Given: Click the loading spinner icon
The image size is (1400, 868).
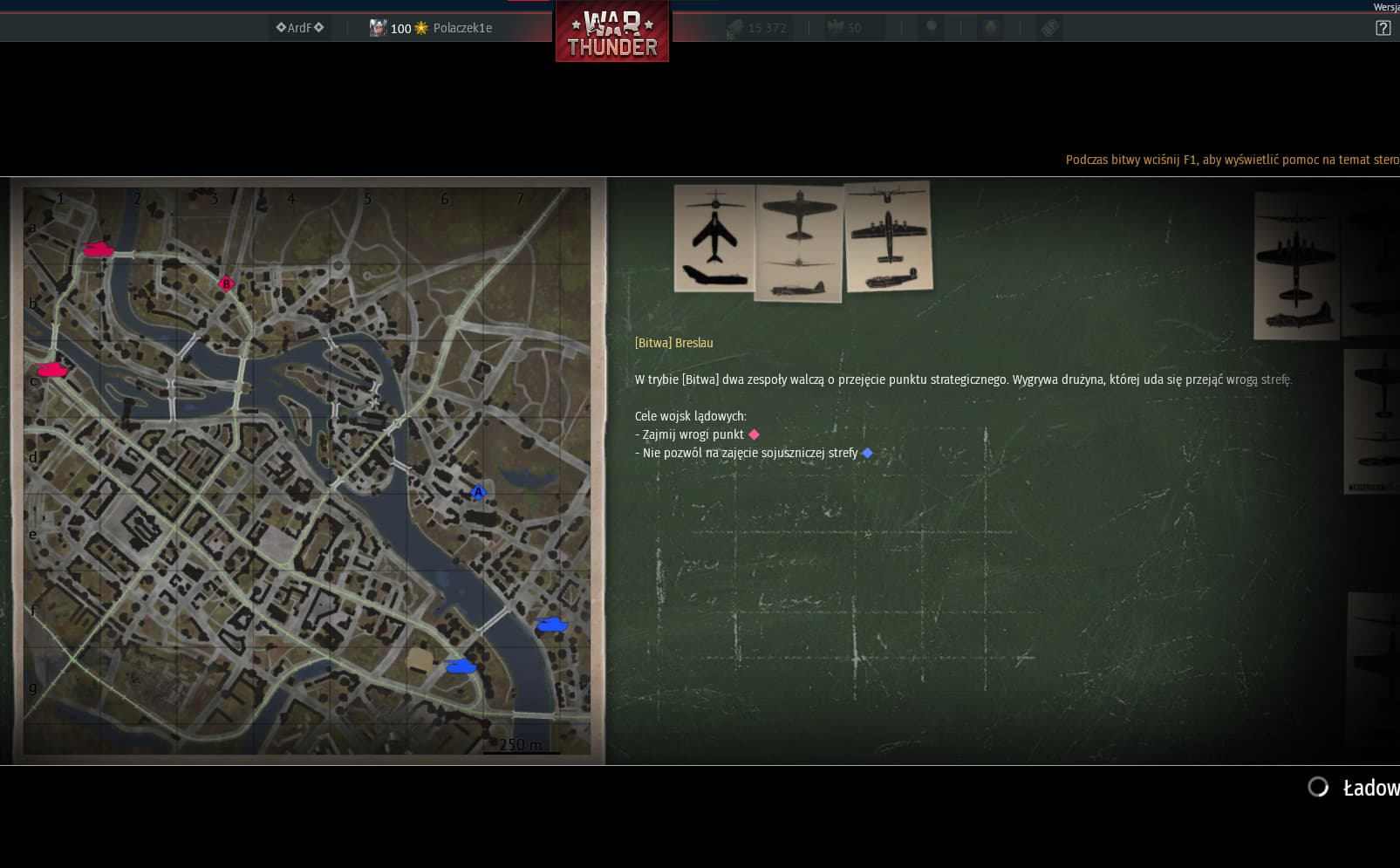Looking at the screenshot, I should [1318, 787].
